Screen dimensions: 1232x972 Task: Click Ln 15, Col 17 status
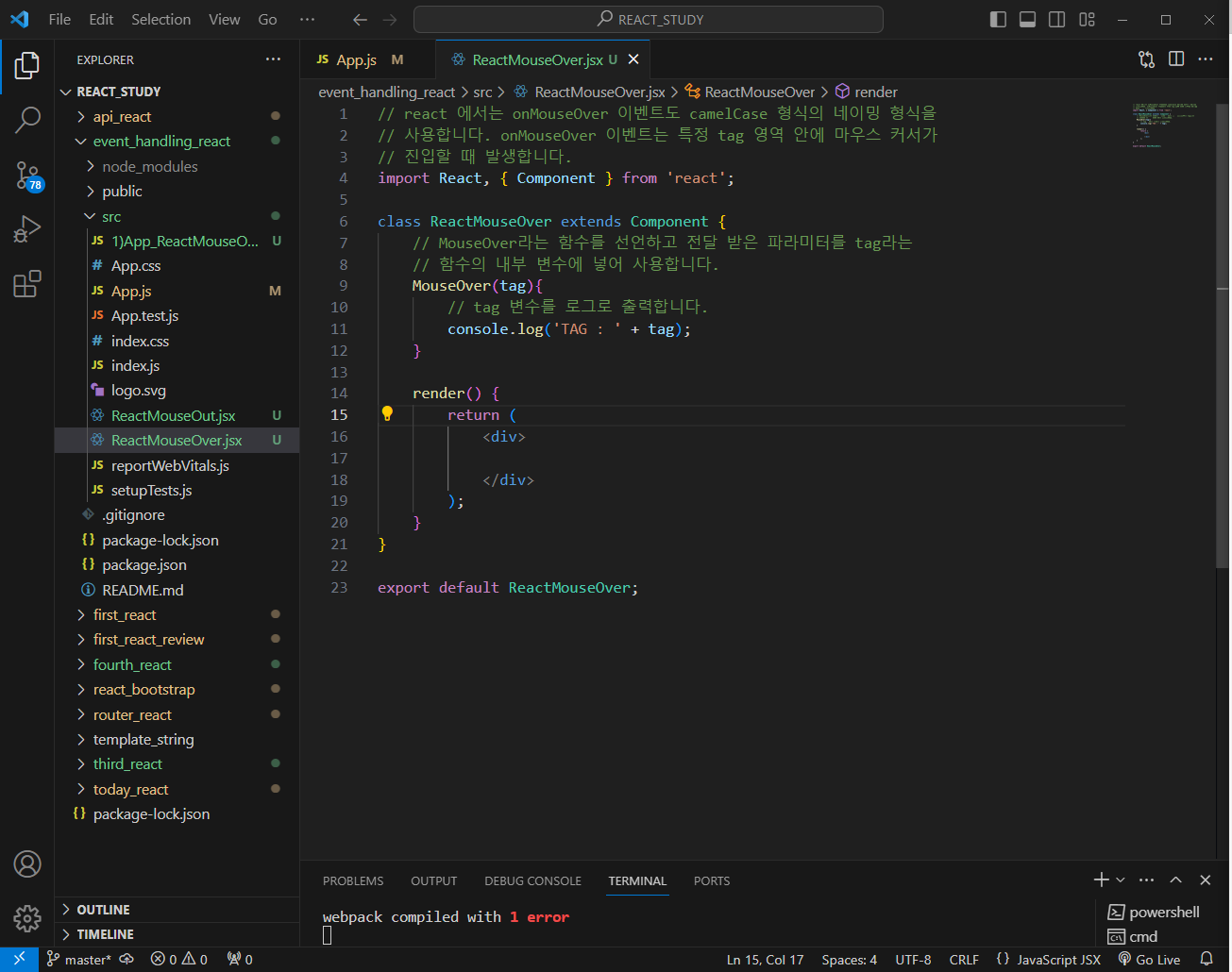click(765, 959)
